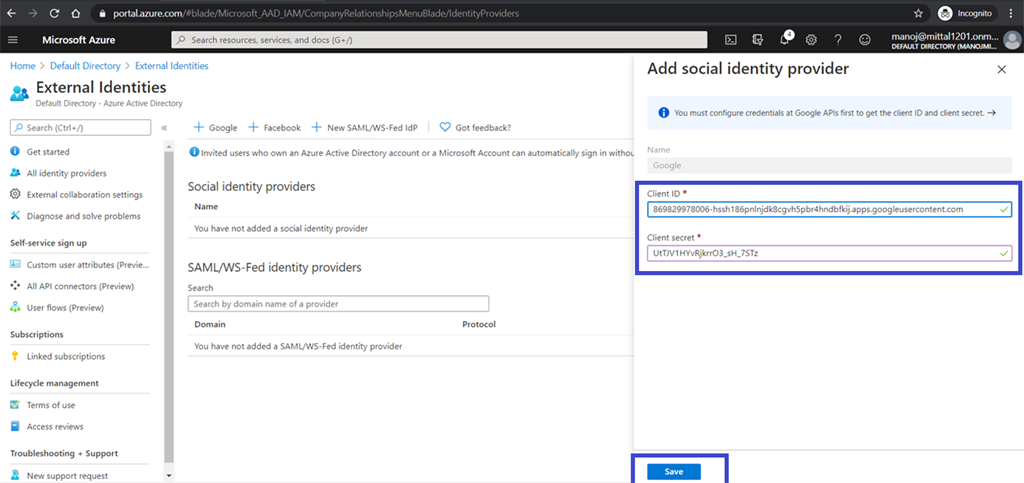The width and height of the screenshot is (1024, 483).
Task: Go to the browser home page
Action: point(76,13)
